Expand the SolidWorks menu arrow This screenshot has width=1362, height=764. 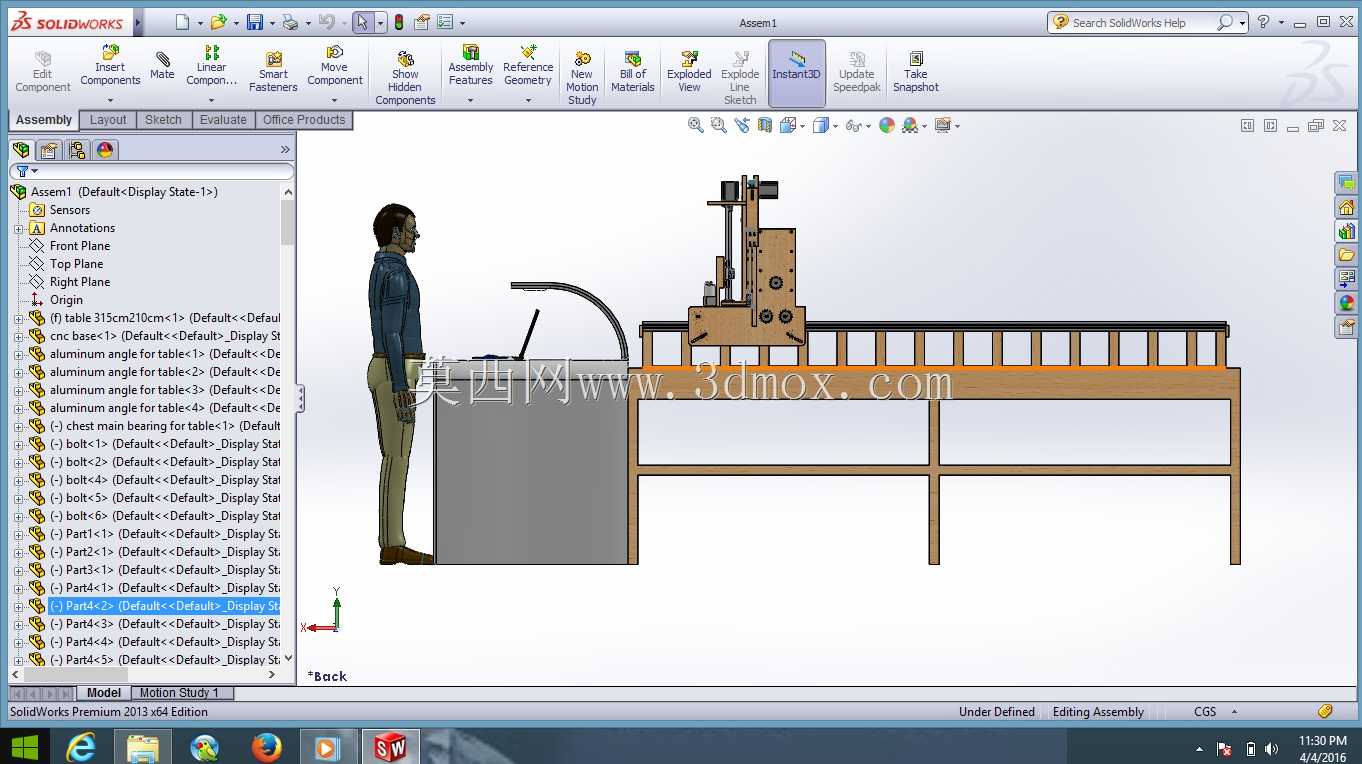tap(138, 22)
